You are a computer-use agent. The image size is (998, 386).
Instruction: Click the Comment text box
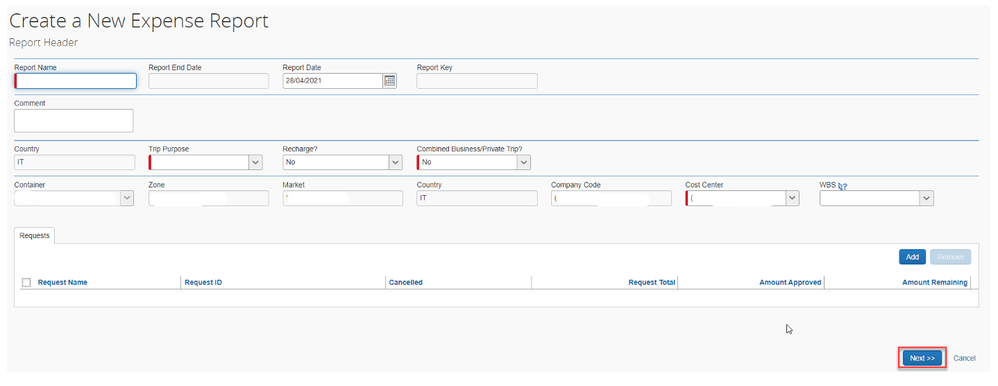coord(74,120)
